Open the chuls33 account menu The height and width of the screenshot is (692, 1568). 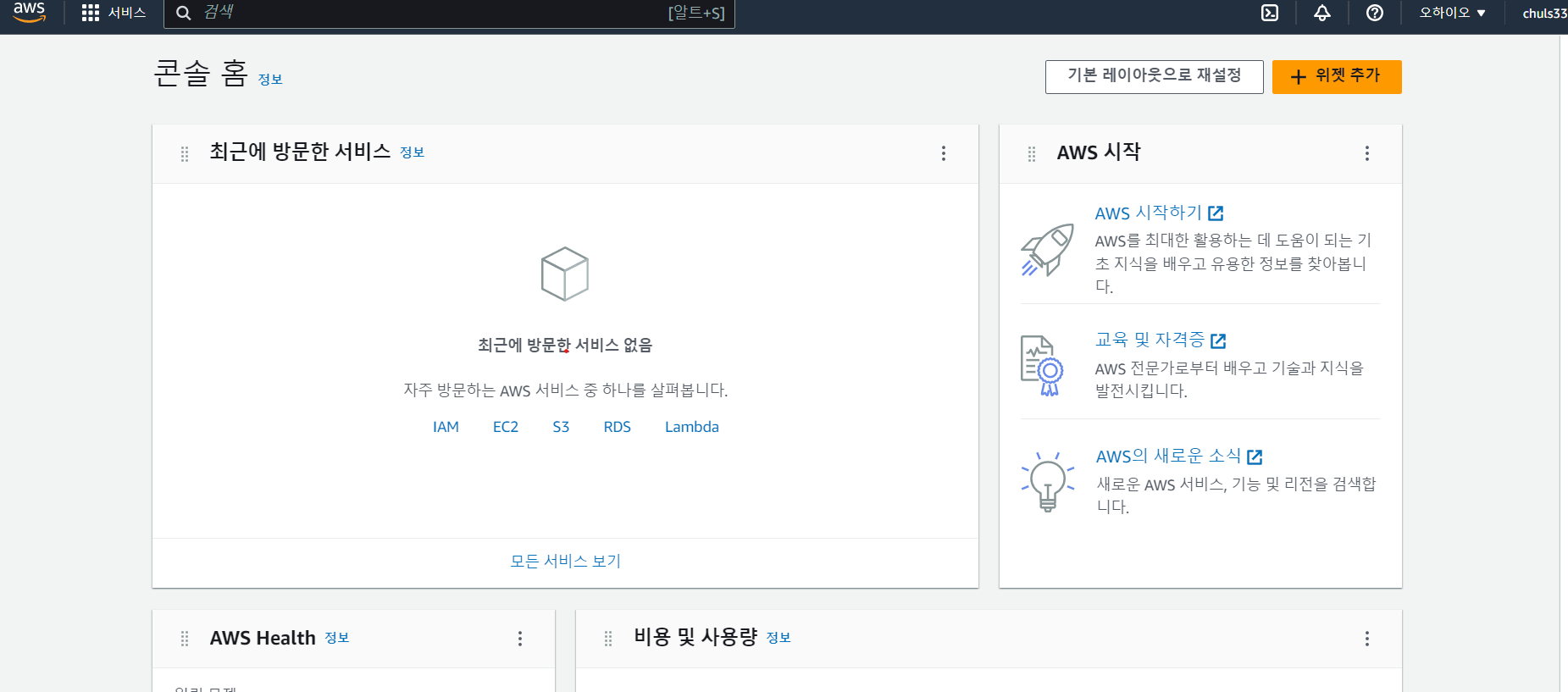pos(1544,14)
